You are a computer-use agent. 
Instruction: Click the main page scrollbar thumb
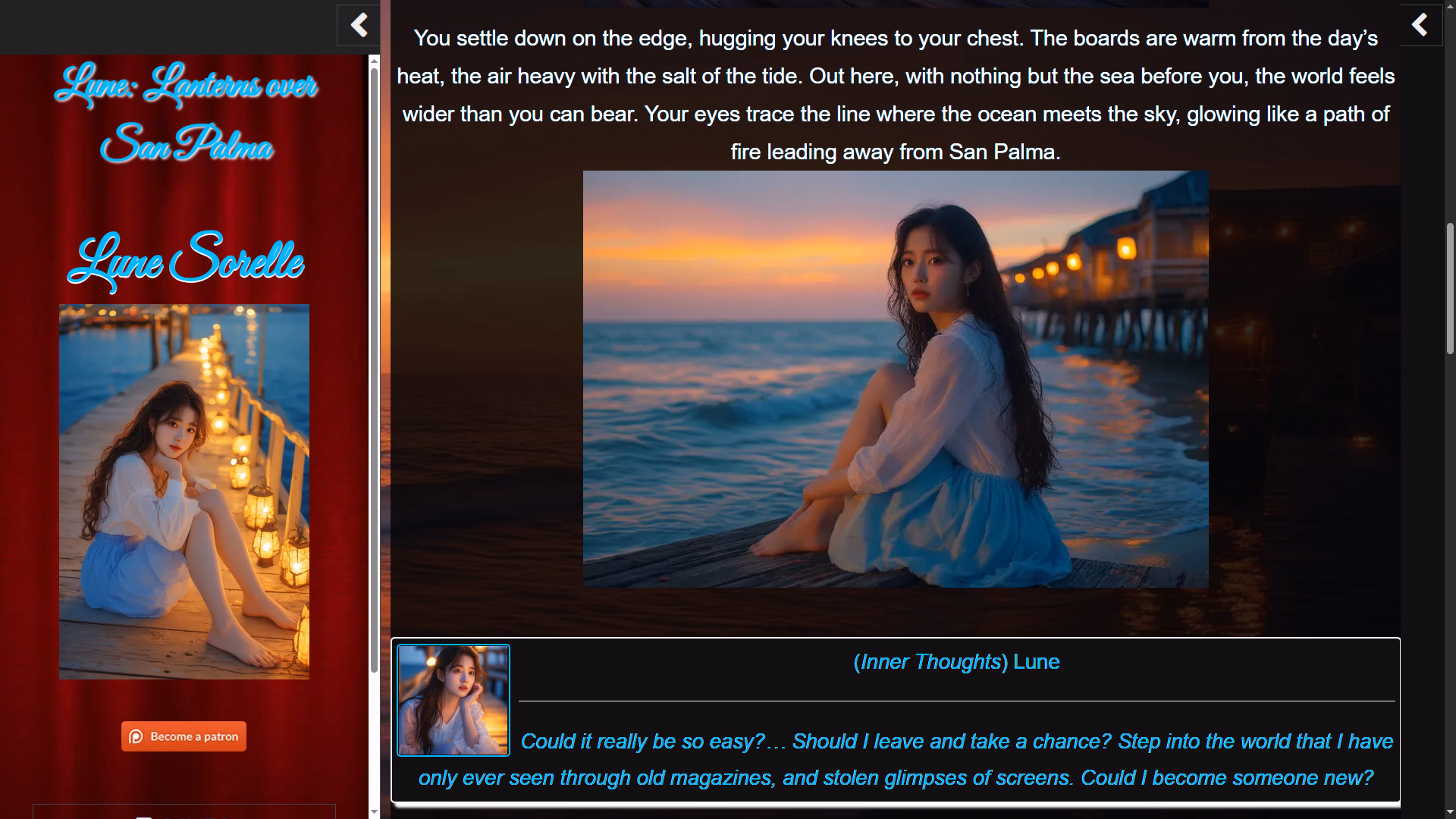point(1450,288)
